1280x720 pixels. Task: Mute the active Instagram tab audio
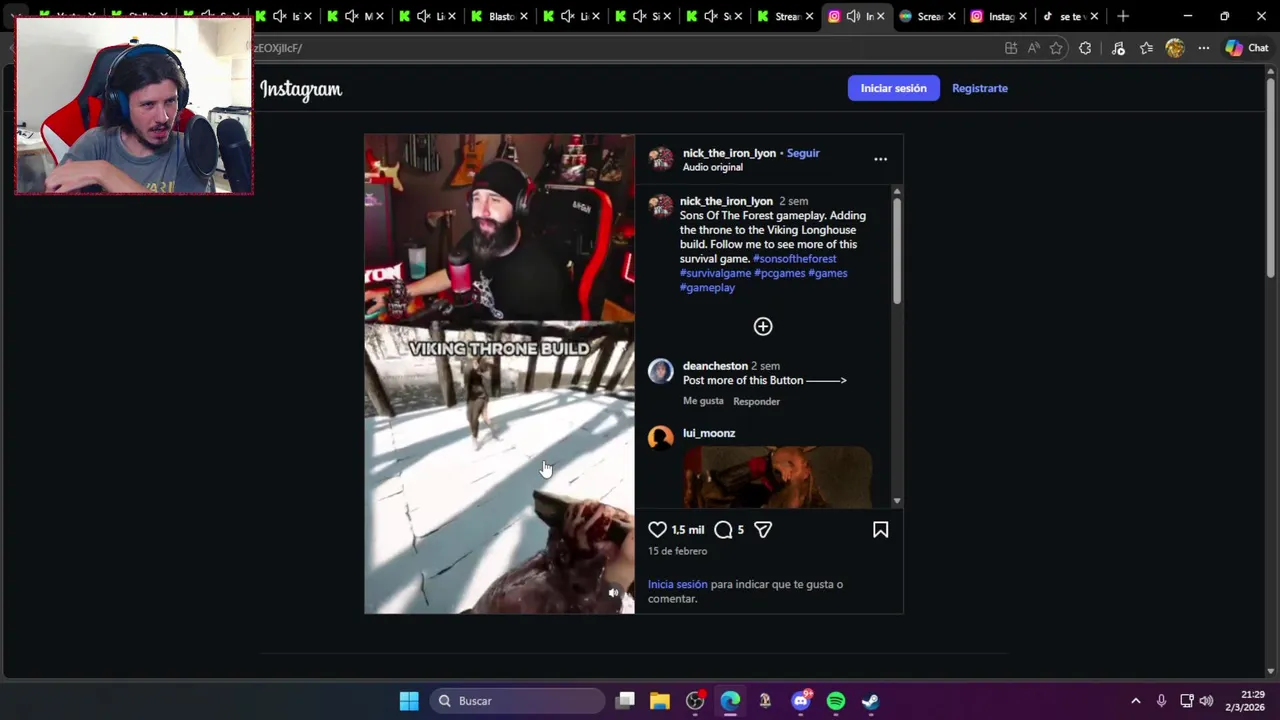click(x=854, y=16)
